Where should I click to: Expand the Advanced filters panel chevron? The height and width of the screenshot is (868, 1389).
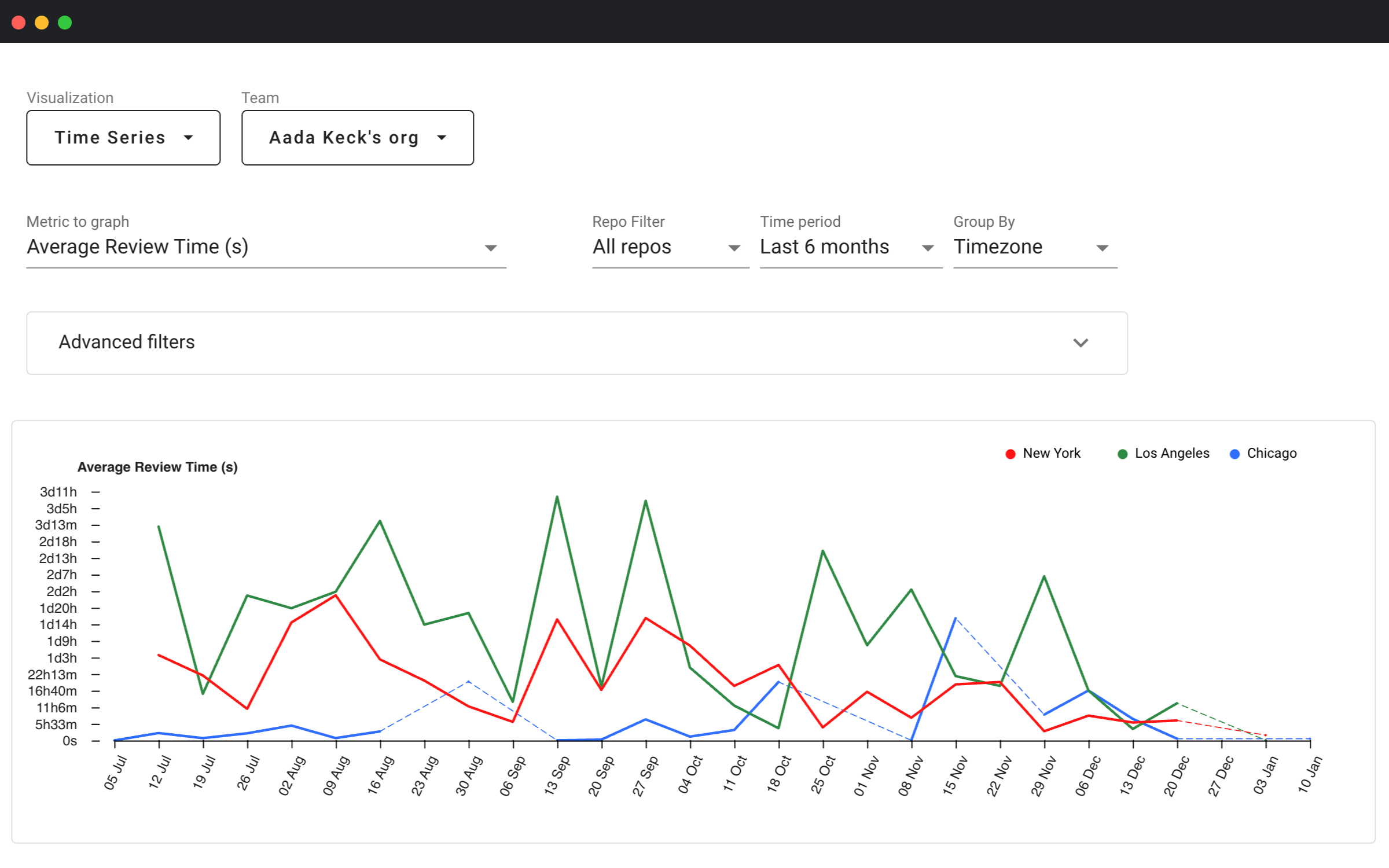pyautogui.click(x=1080, y=343)
